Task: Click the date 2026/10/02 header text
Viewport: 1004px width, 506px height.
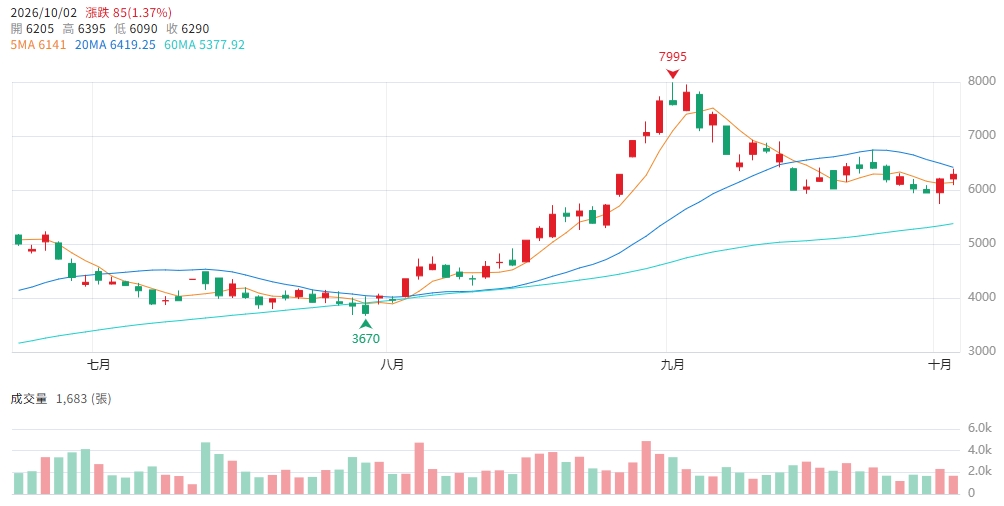Action: click(44, 13)
